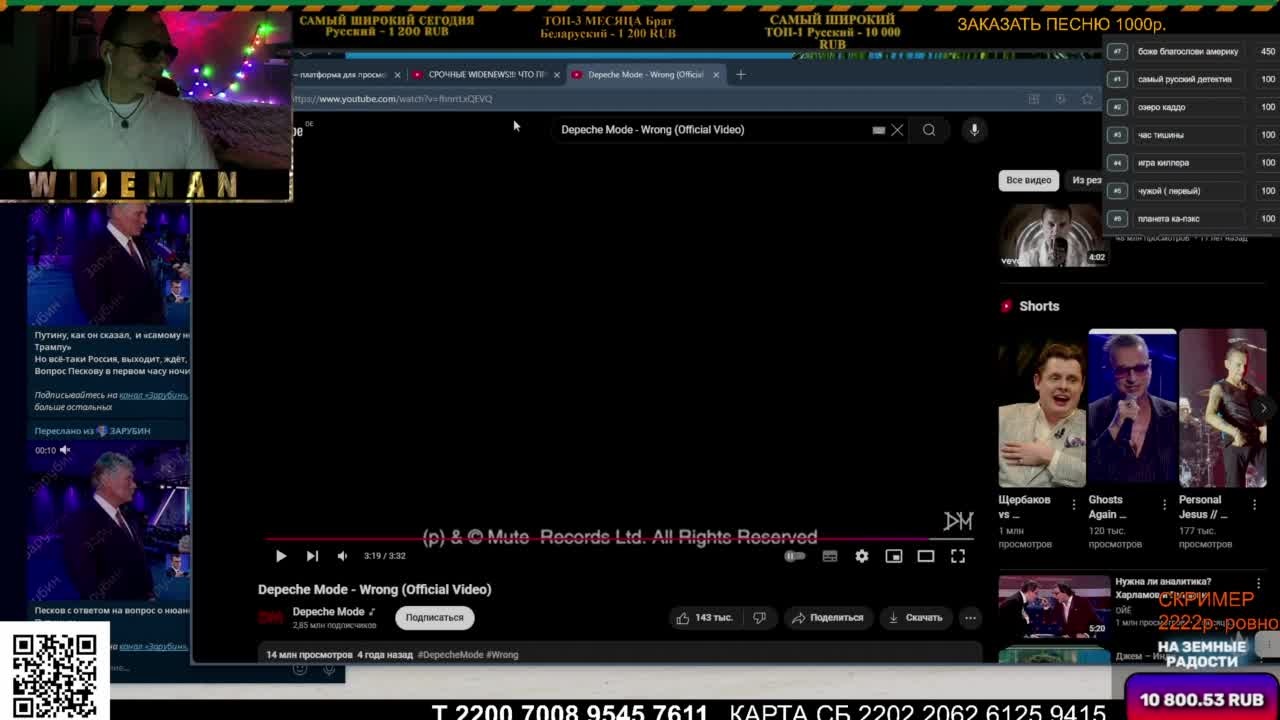Download the video via Скачать

[916, 618]
